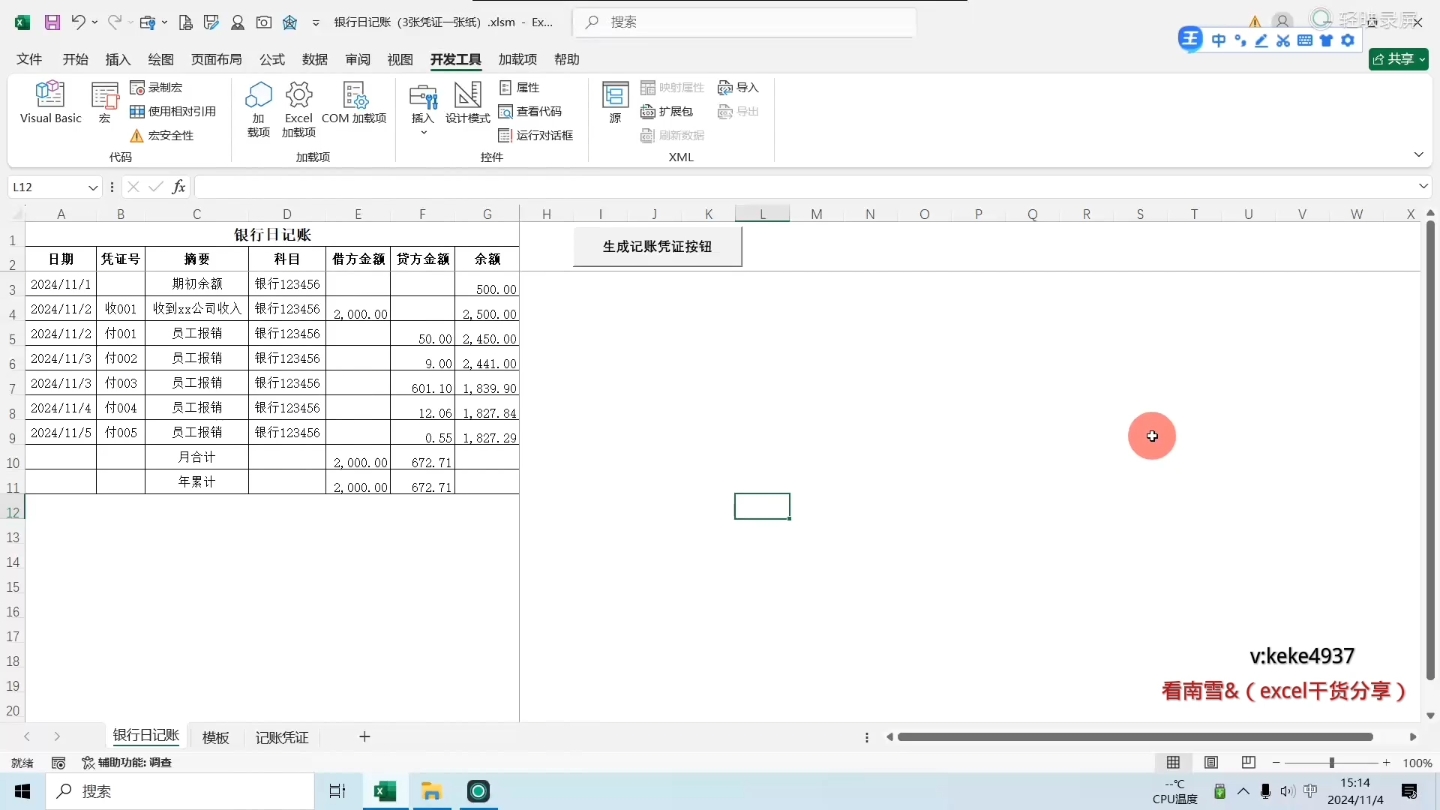The width and height of the screenshot is (1440, 810).
Task: Switch to Page Break Preview in status bar
Action: 1248,763
